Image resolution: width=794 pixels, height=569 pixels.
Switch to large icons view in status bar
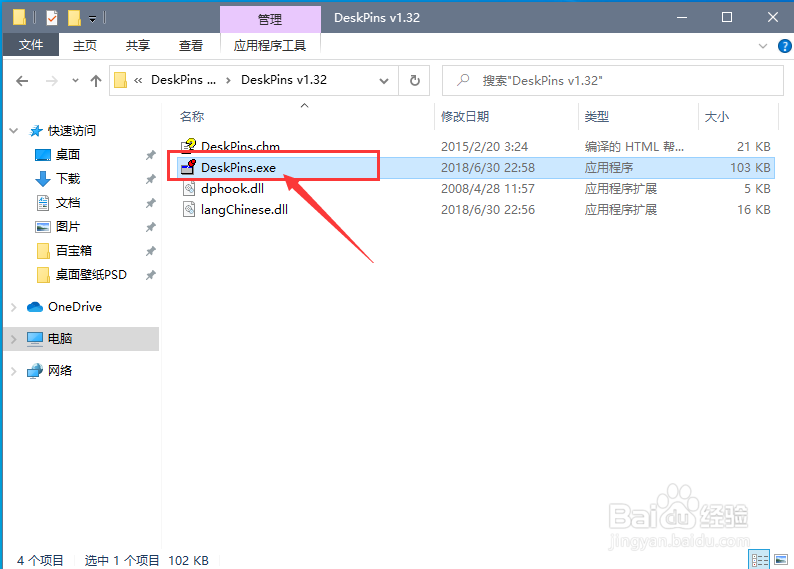tap(781, 560)
